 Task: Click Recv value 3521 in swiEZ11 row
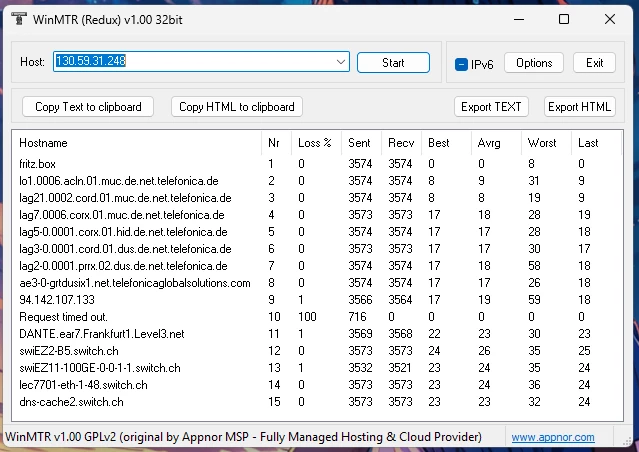[x=400, y=368]
